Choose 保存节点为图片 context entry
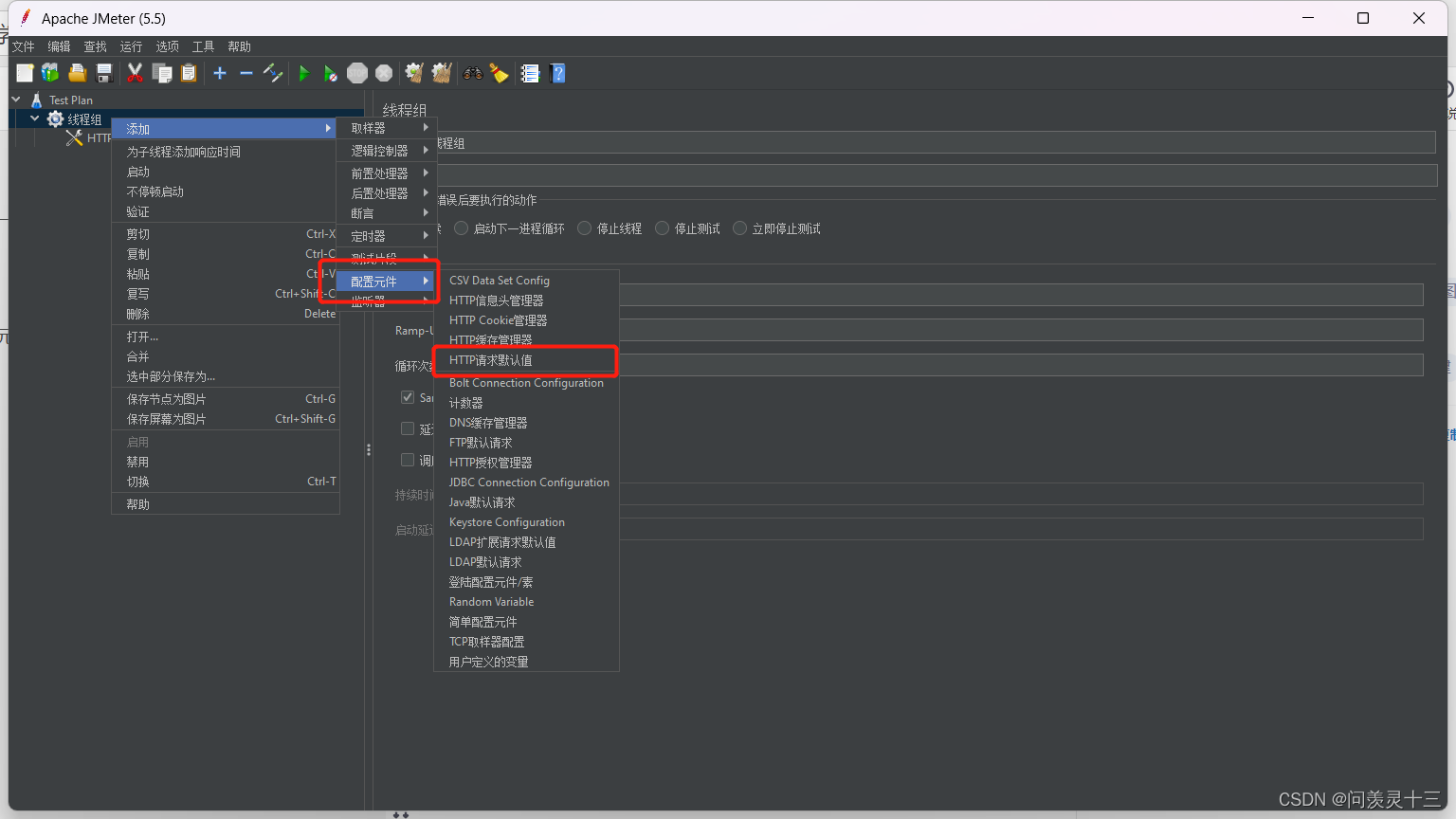The width and height of the screenshot is (1456, 819). tap(226, 399)
